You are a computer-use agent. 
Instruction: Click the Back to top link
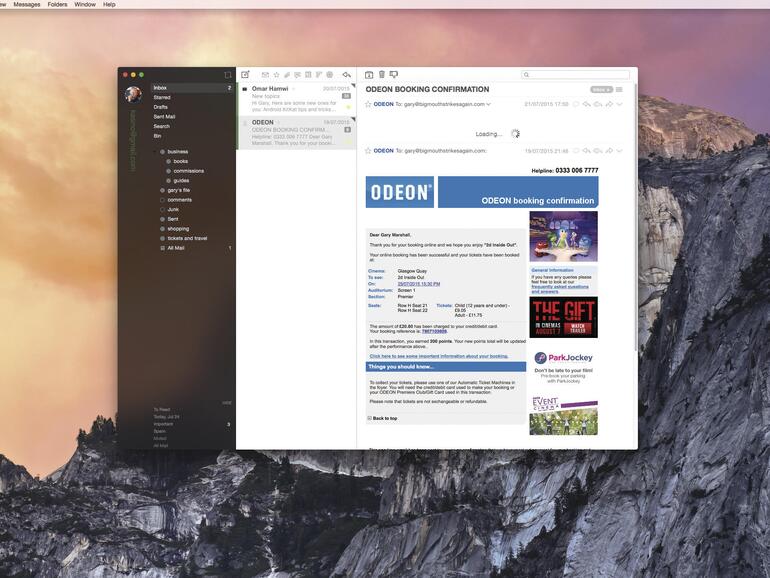coord(385,418)
